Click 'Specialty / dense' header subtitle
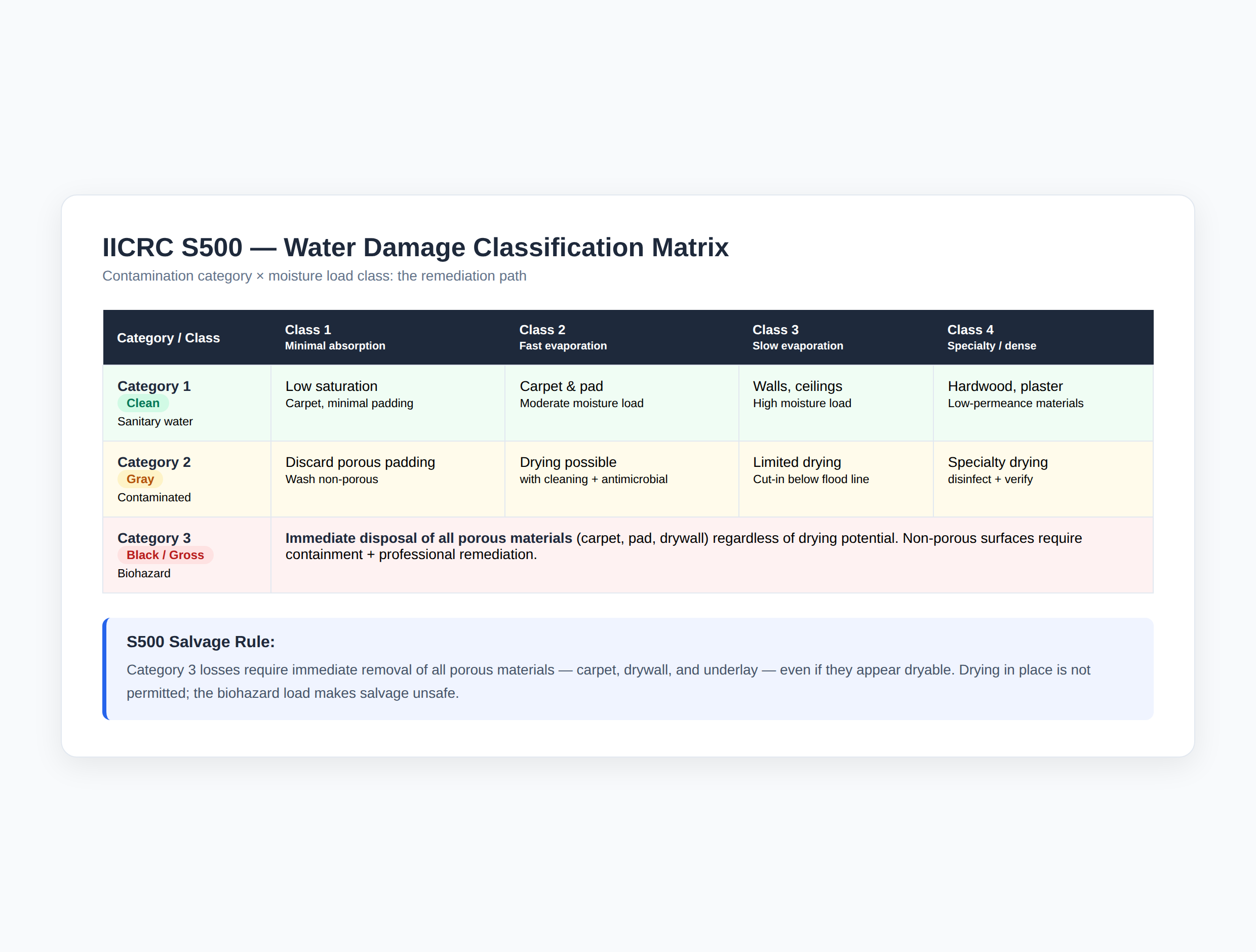The image size is (1256, 952). (992, 346)
